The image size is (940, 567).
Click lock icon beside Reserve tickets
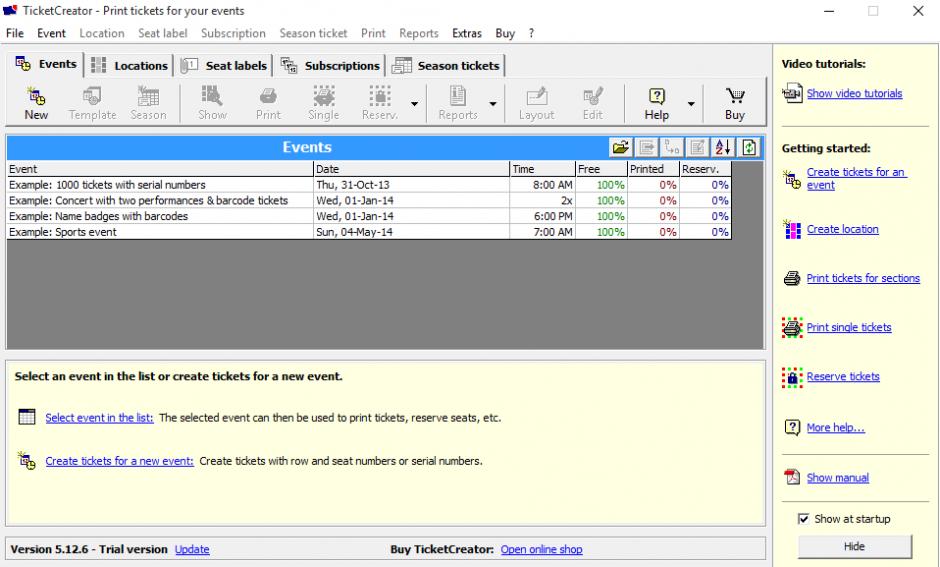792,377
